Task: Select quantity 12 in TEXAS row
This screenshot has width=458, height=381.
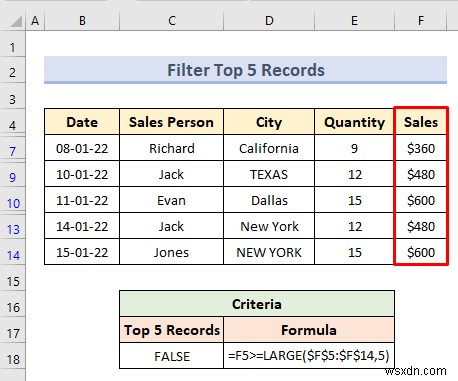Action: pyautogui.click(x=354, y=174)
